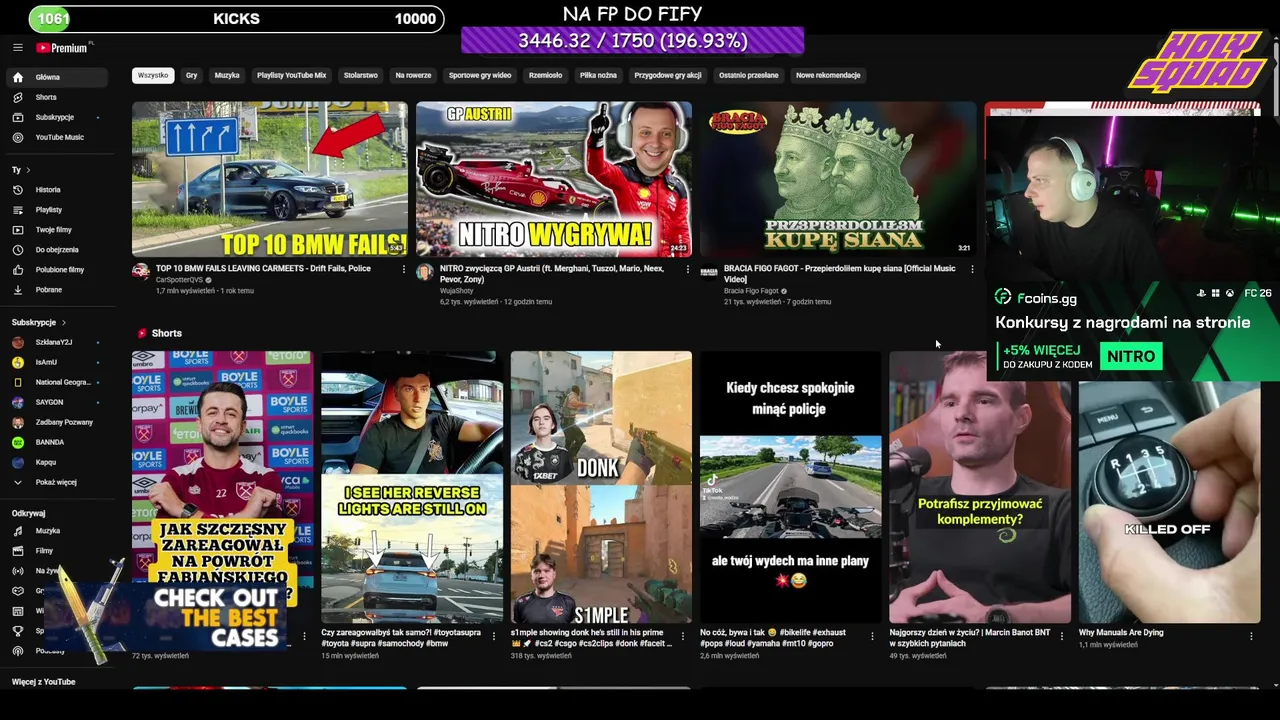Screen dimensions: 1280x720
Task: Open Potrafisz przyjmować komplementy short thumbnail
Action: pos(980,487)
